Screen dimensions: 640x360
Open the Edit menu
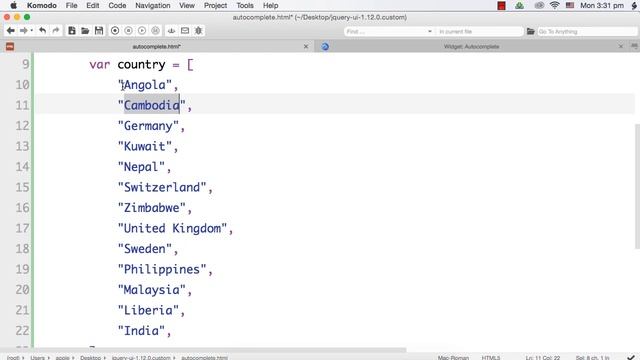[x=93, y=5]
